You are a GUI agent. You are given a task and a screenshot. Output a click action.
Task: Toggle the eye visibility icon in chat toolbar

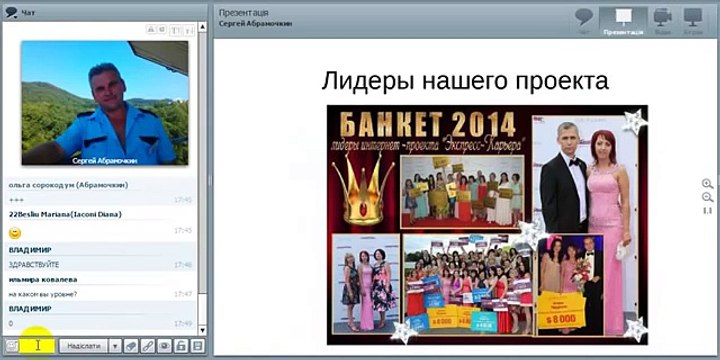[x=164, y=346]
